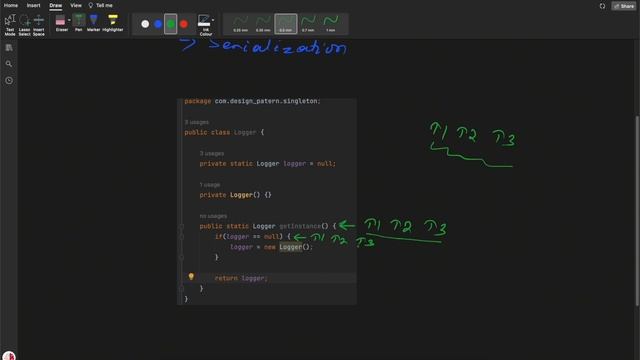Set pen thickness to 0.35 mm

click(x=263, y=24)
